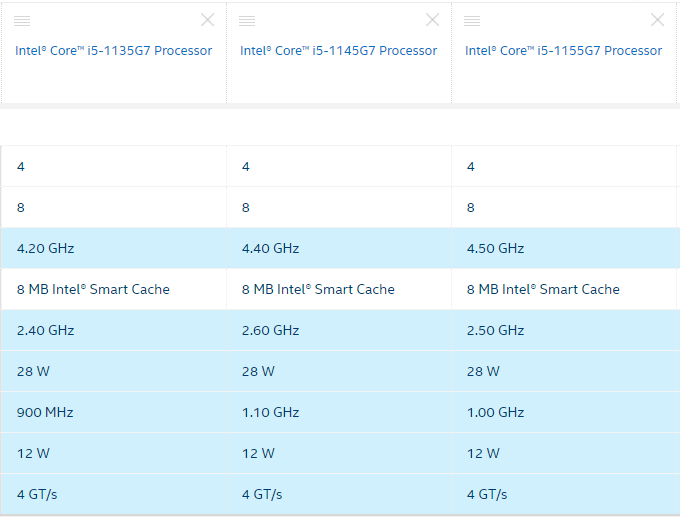Remove the i5-1155G7 column with its X icon
Viewport: 680px width, 517px height.
click(657, 20)
